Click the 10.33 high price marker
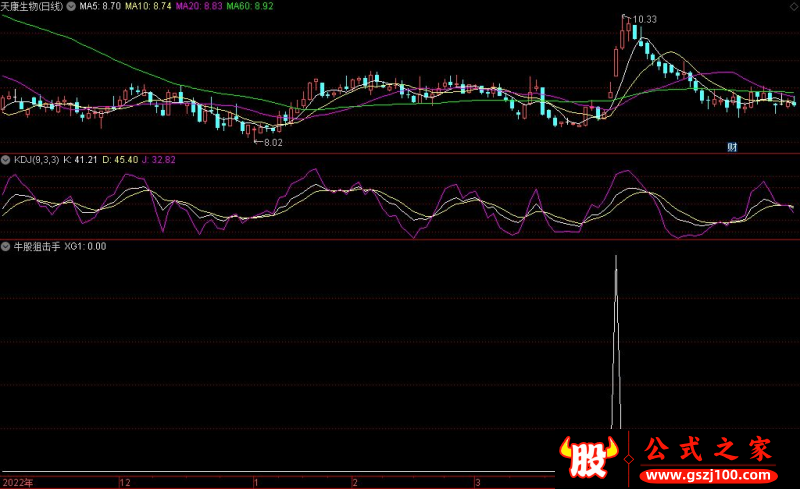 (643, 19)
